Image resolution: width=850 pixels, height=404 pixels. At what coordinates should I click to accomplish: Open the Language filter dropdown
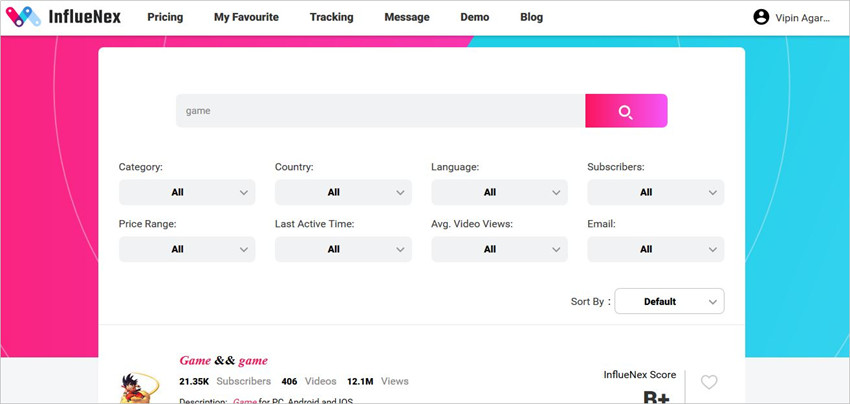tap(499, 193)
